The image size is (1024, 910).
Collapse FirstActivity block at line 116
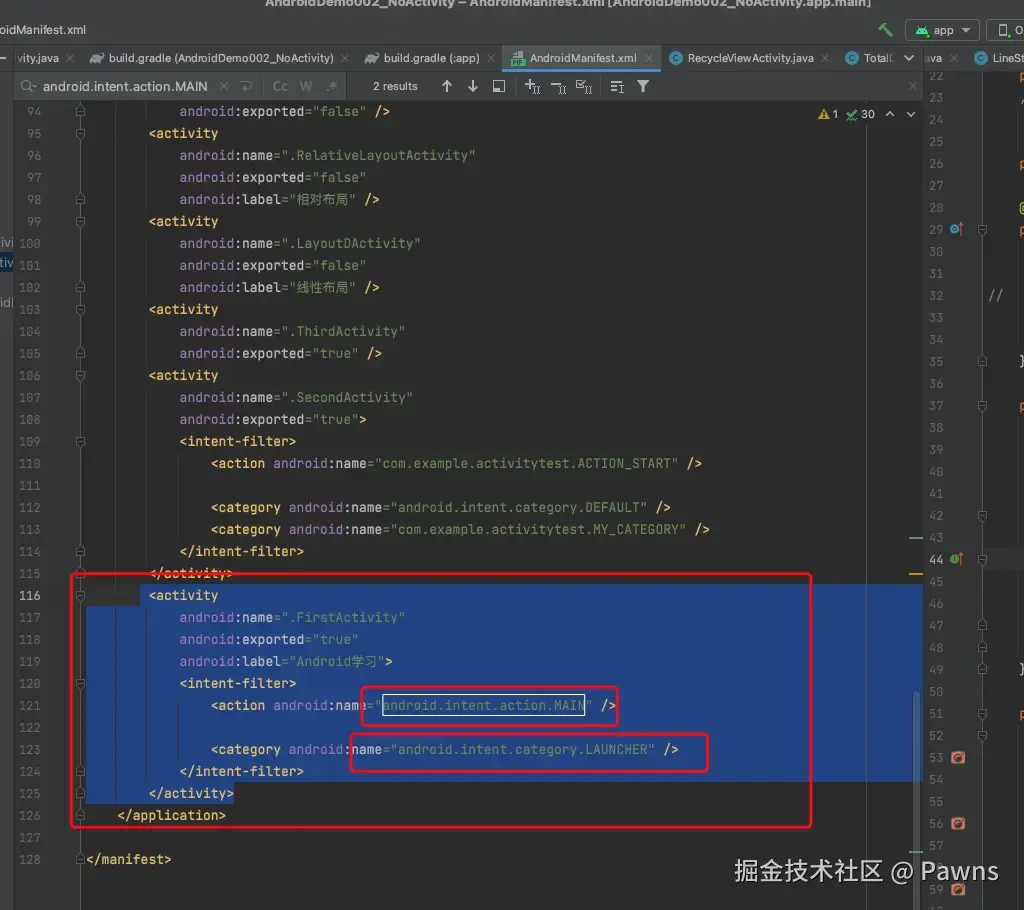(x=80, y=595)
